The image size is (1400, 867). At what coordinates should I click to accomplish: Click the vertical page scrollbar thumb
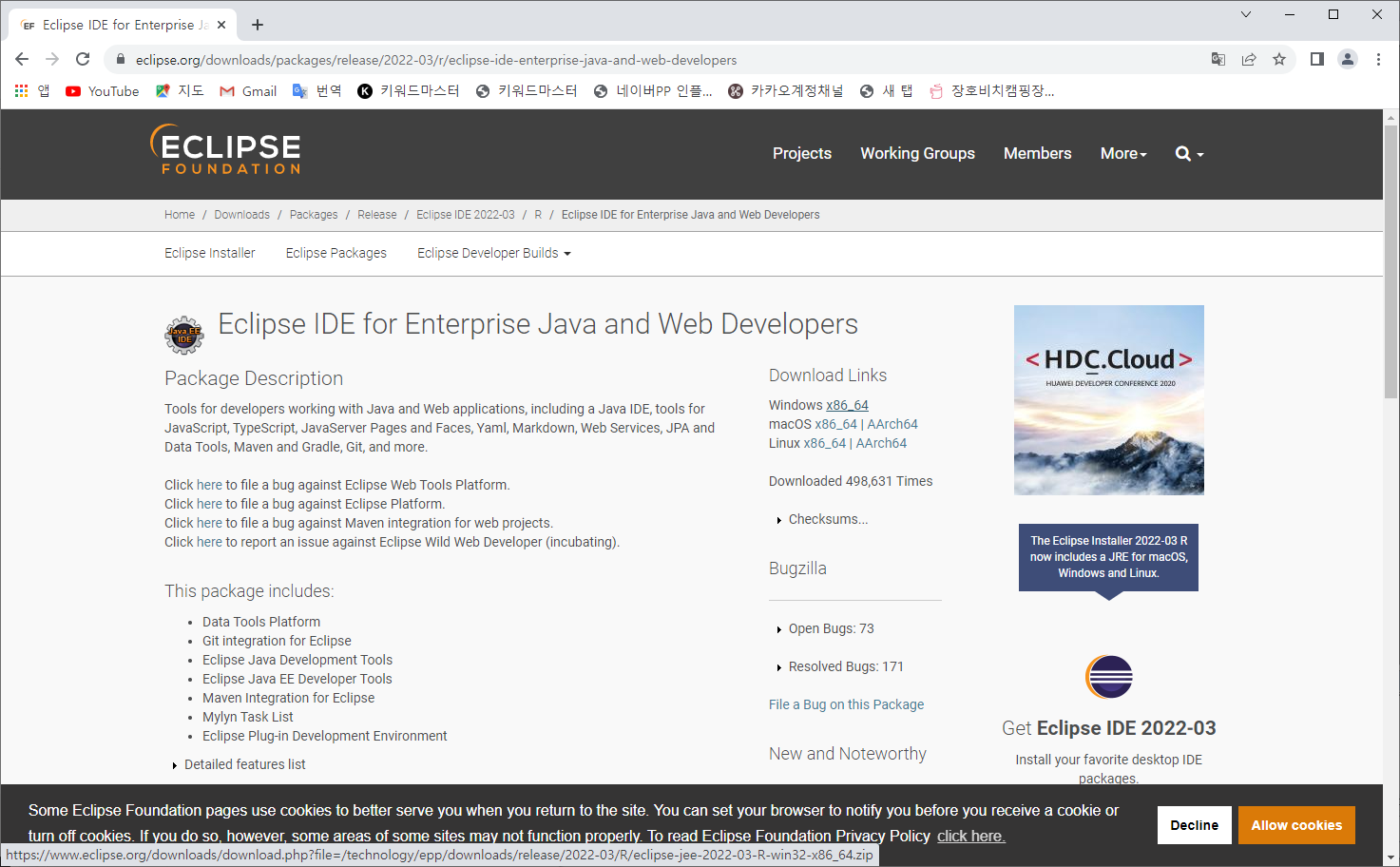[1390, 261]
